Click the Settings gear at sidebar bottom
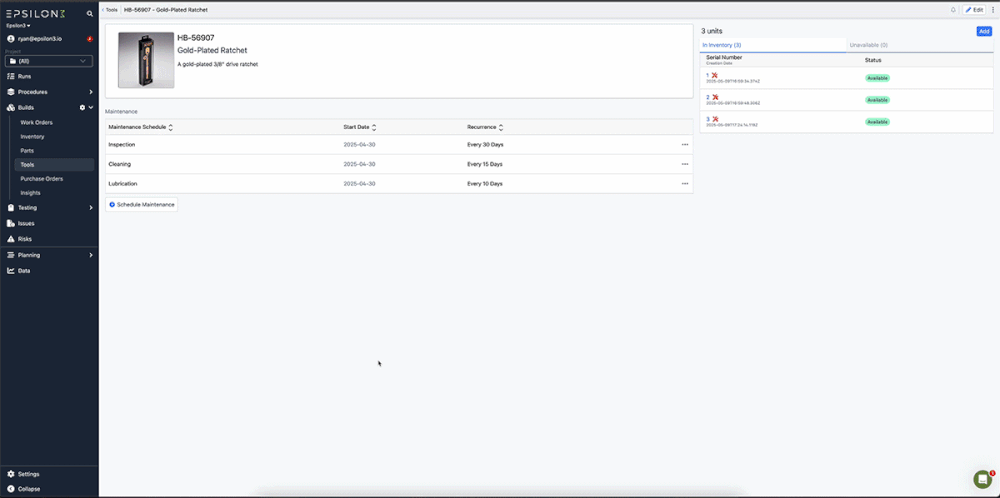This screenshot has height=498, width=1000. pos(11,474)
